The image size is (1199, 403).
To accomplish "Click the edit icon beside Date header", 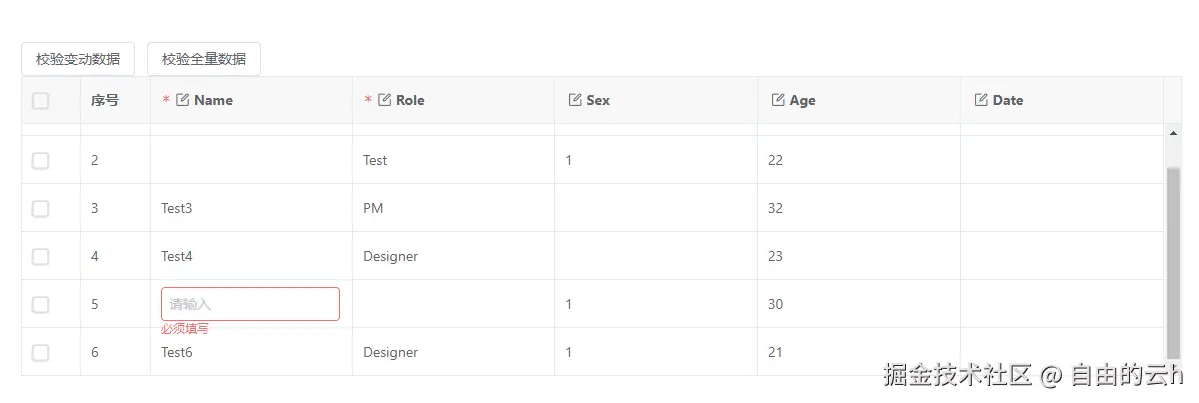I will tap(981, 100).
